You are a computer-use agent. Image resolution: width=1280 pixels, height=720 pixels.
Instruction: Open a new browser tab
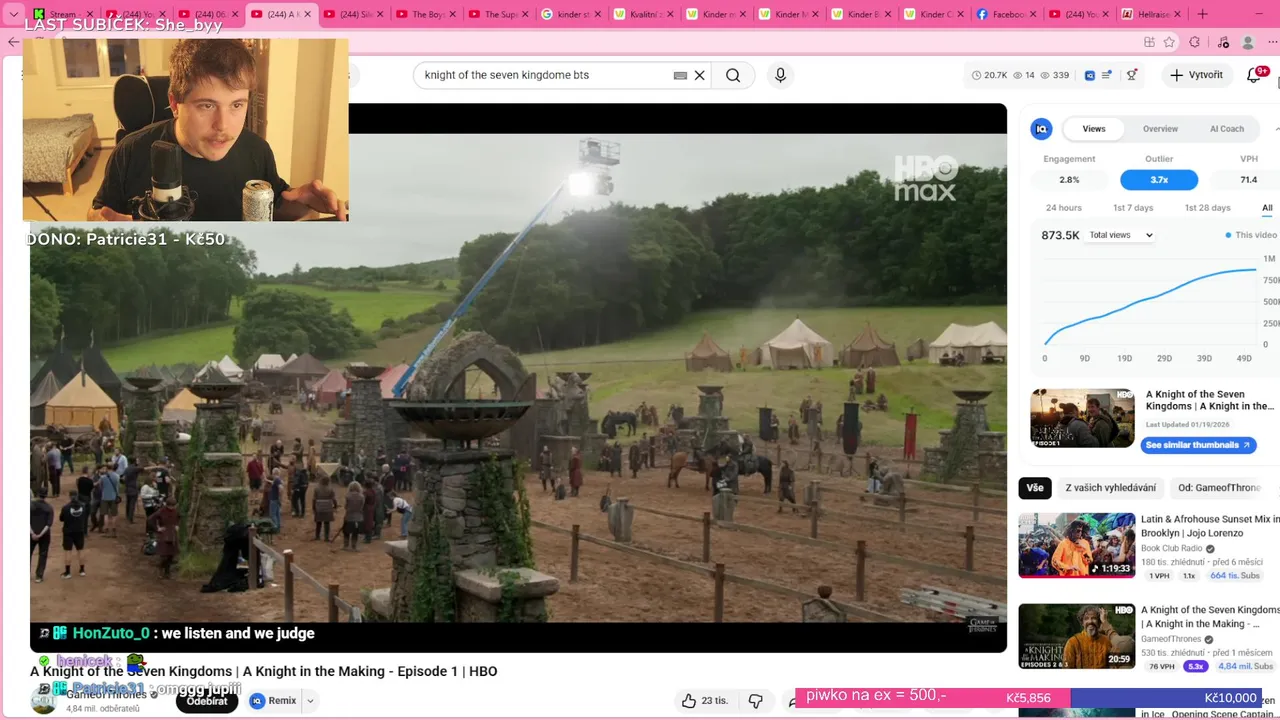pyautogui.click(x=1202, y=14)
